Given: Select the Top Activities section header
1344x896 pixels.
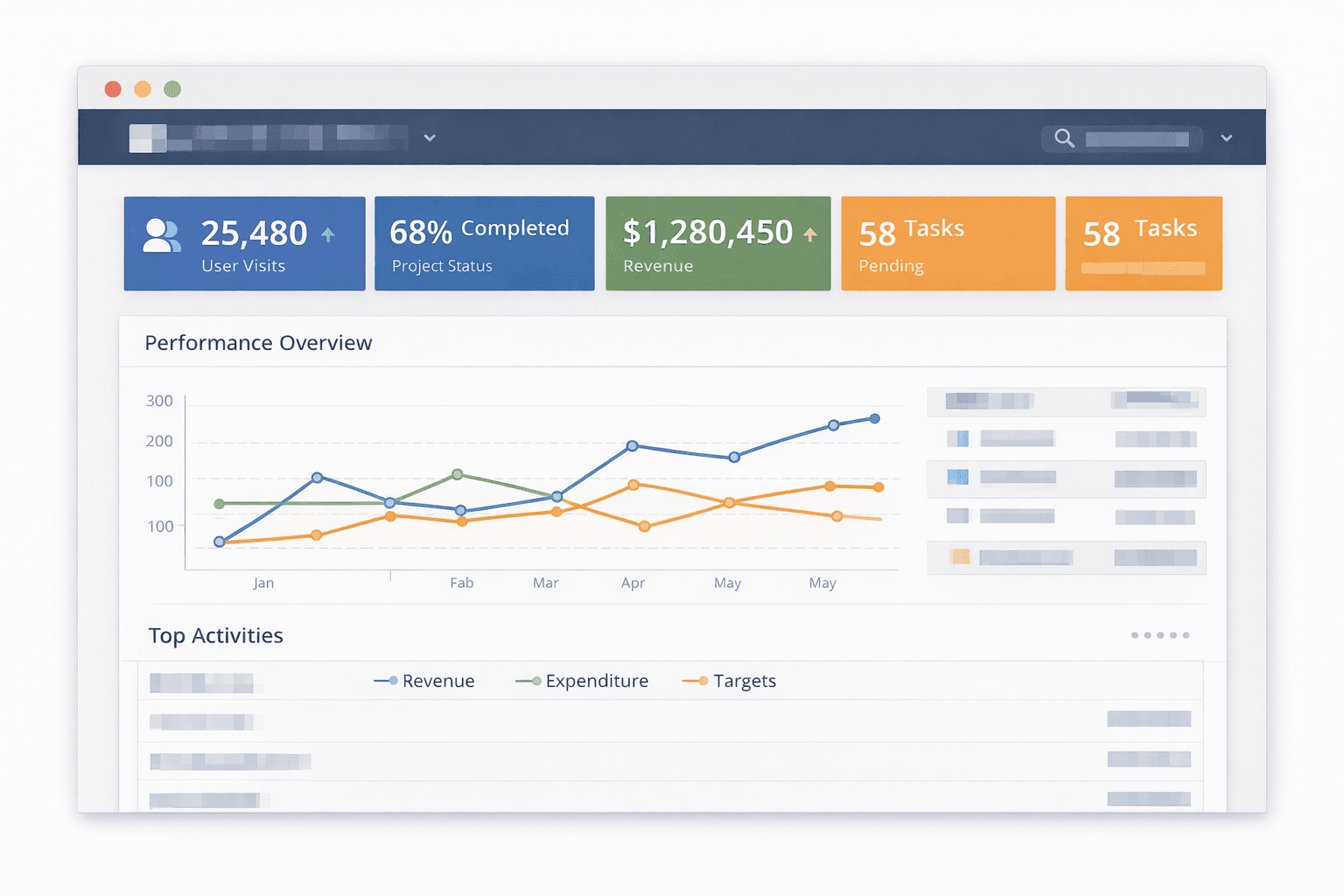Looking at the screenshot, I should [x=215, y=635].
